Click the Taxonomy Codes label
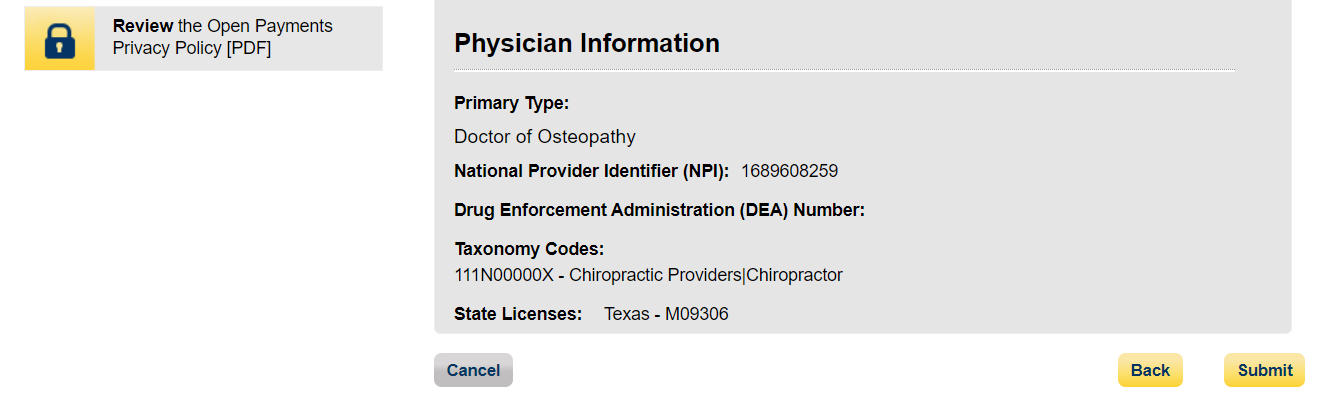 click(x=529, y=249)
